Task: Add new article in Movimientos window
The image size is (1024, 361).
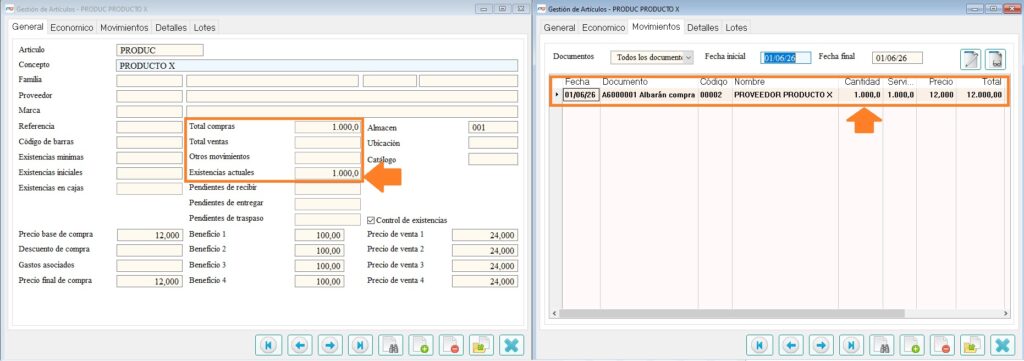Action: (x=912, y=345)
